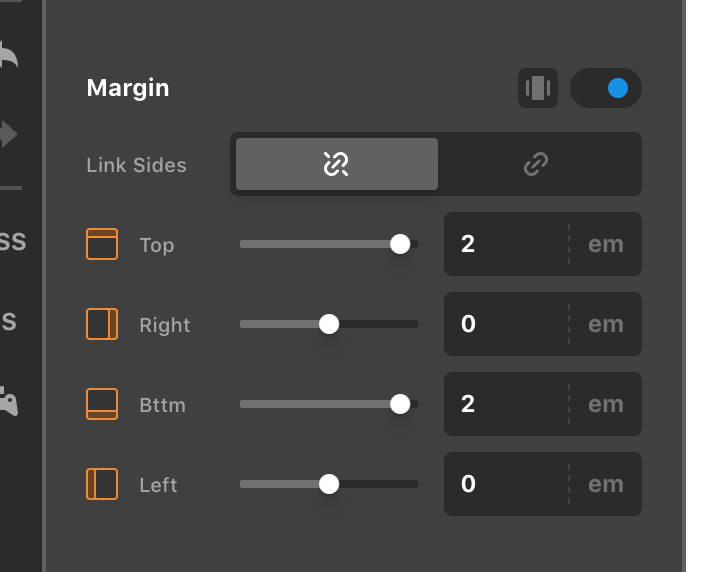Click the Left margin side icon
The image size is (722, 572).
pos(102,484)
